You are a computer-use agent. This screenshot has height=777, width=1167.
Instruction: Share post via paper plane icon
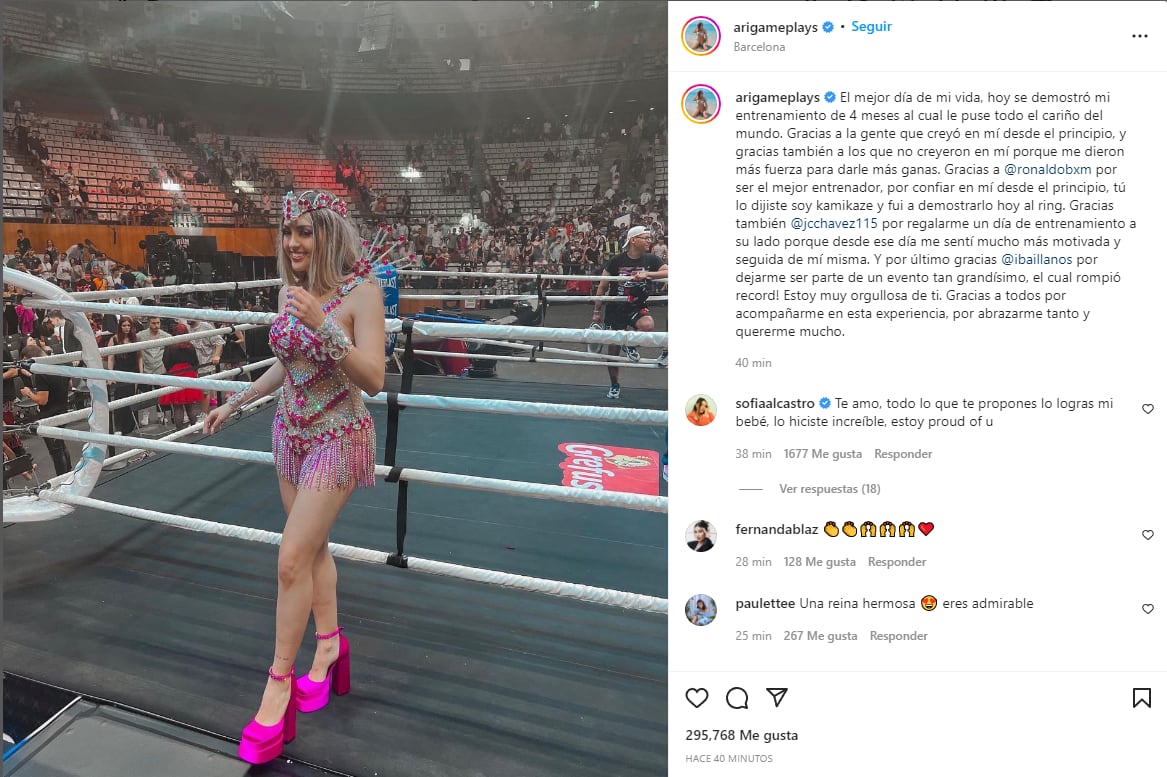777,697
